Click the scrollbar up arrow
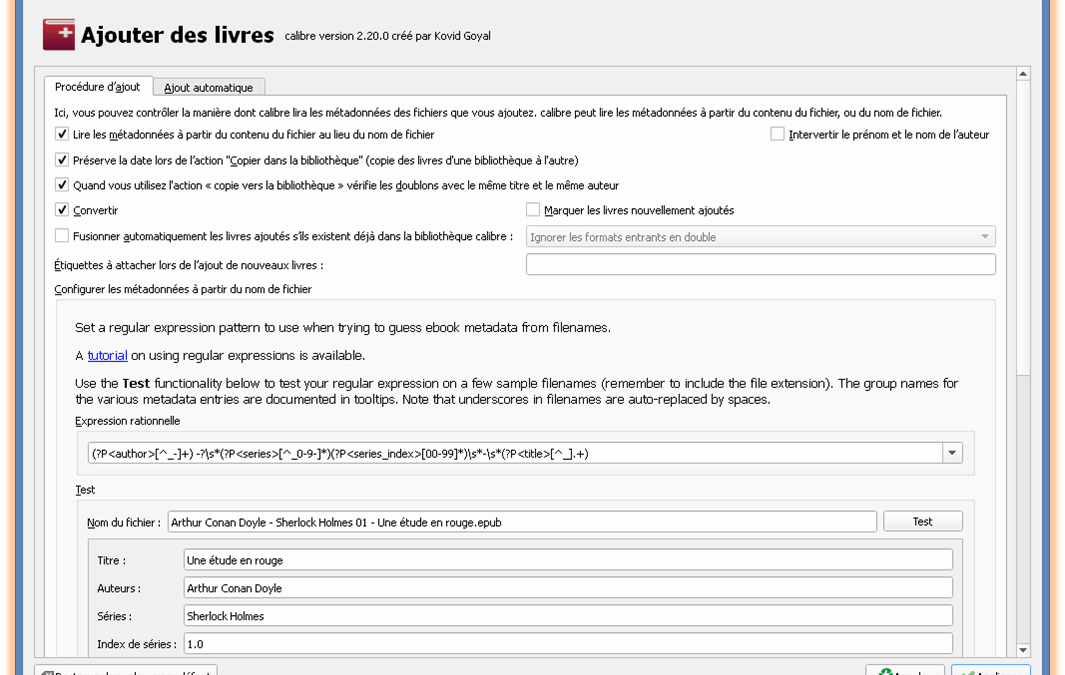Image resolution: width=1065 pixels, height=675 pixels. click(x=1023, y=73)
